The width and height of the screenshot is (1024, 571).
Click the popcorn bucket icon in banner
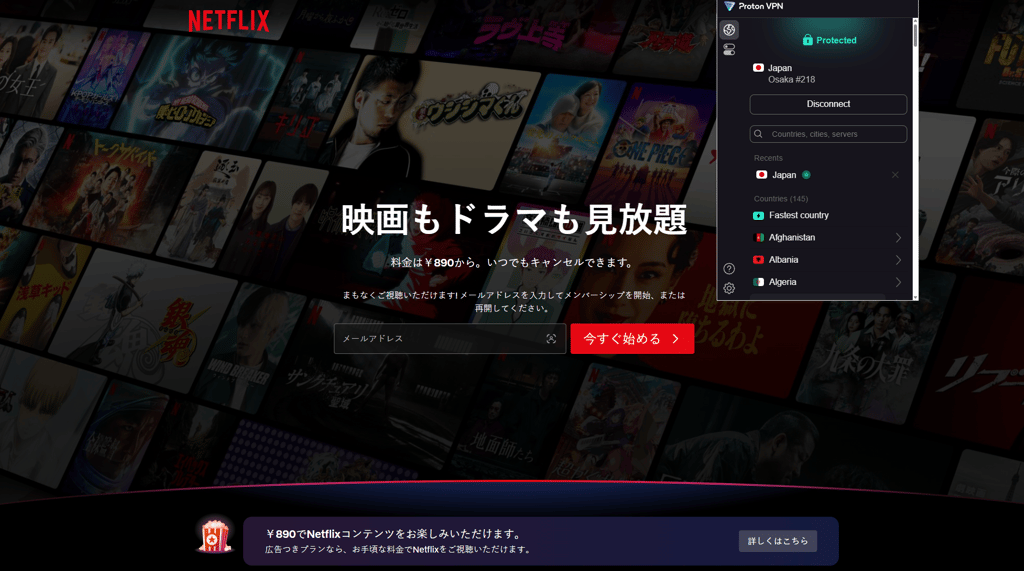pyautogui.click(x=214, y=536)
